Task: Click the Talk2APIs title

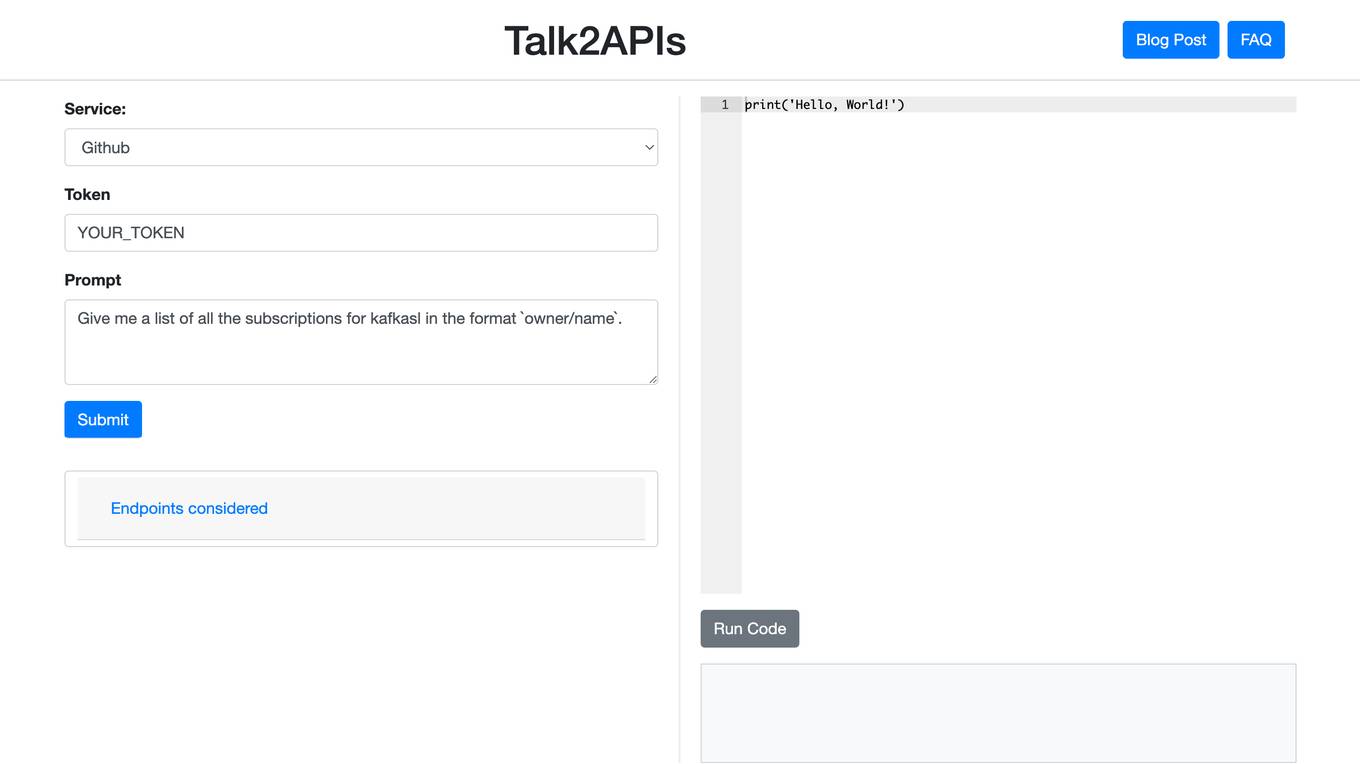Action: coord(595,41)
